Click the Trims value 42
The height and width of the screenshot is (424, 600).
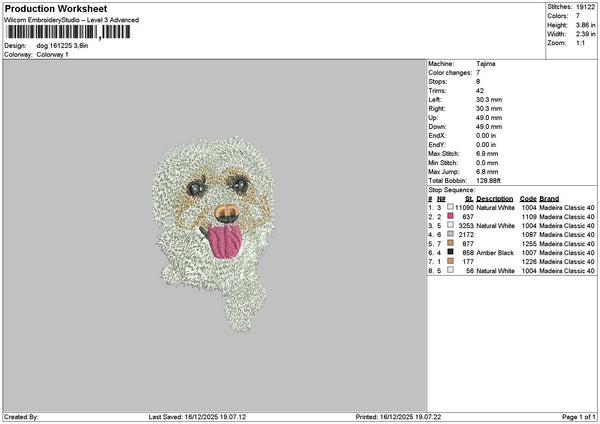tap(480, 91)
